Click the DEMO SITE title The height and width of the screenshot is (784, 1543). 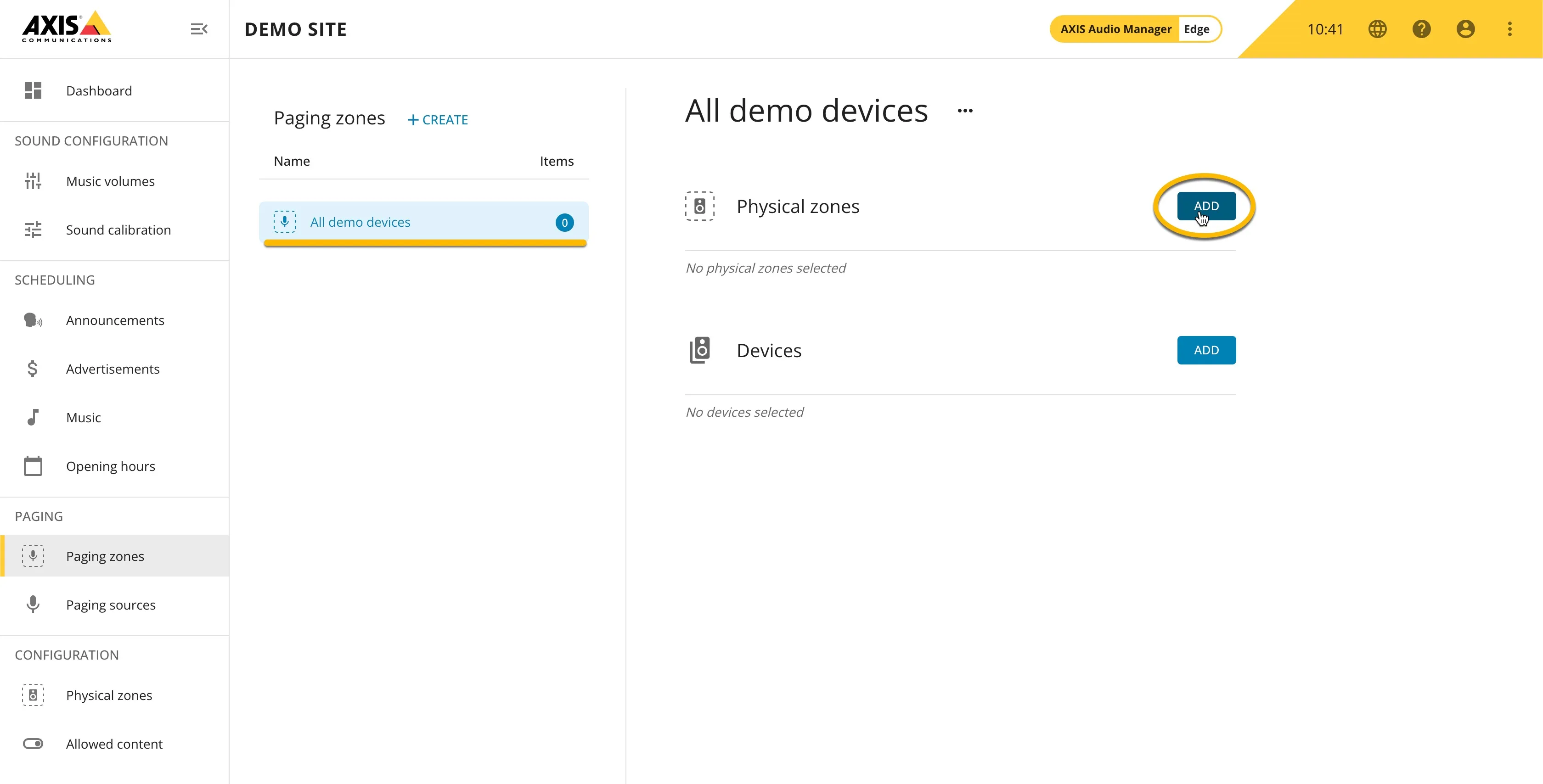coord(296,29)
